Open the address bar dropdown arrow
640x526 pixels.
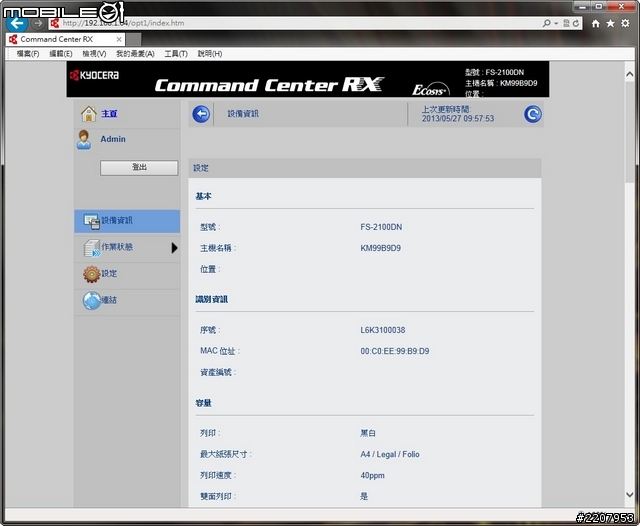coord(556,24)
